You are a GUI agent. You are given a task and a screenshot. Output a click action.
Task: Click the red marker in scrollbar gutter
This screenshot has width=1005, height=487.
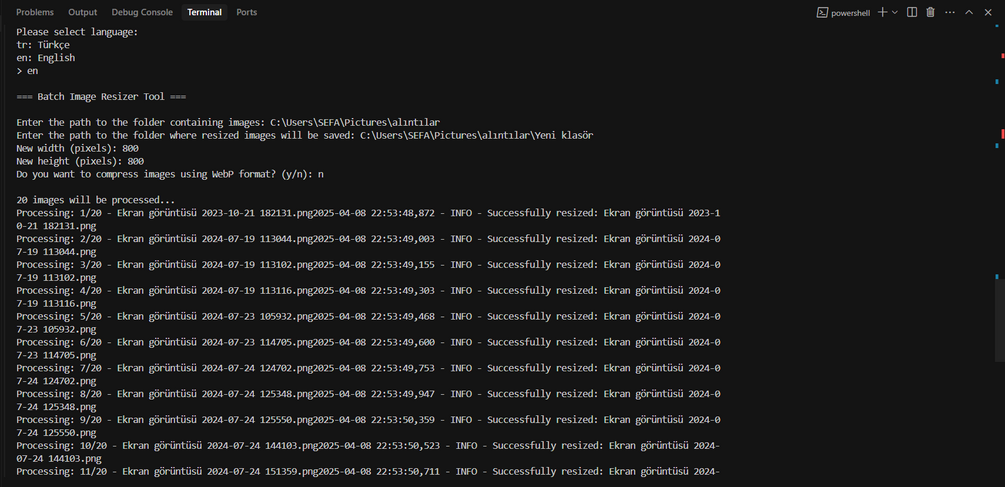click(x=1001, y=133)
